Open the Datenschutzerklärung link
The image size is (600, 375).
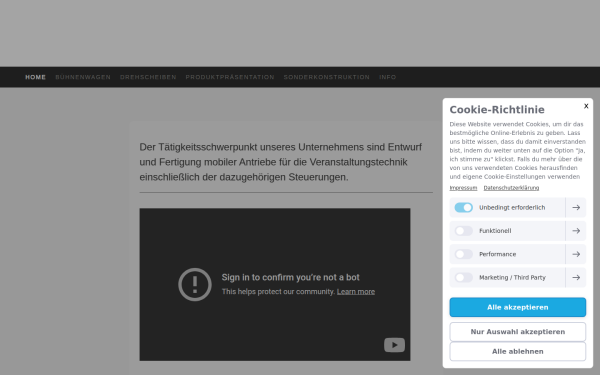pyautogui.click(x=511, y=188)
